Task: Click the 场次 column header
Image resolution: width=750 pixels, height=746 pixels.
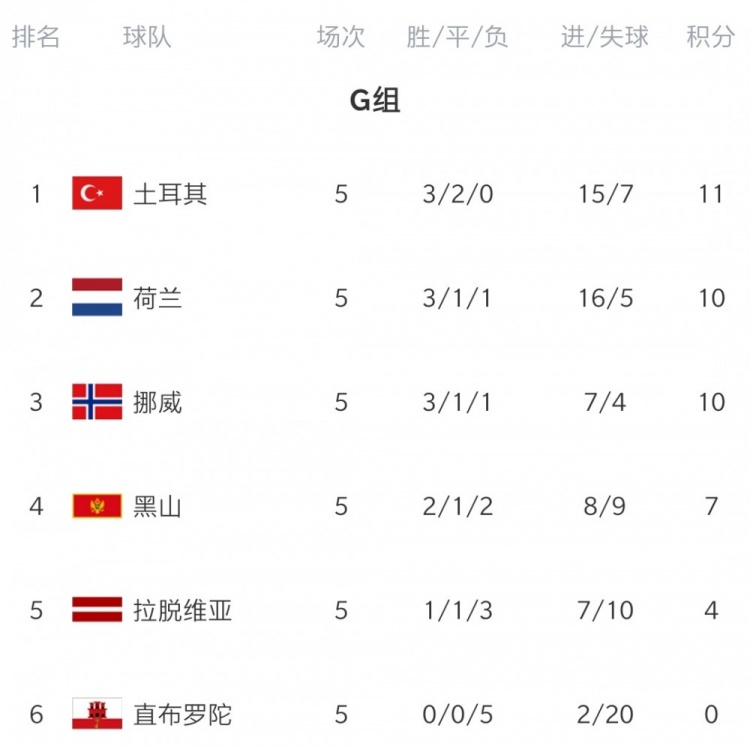Action: pos(341,37)
